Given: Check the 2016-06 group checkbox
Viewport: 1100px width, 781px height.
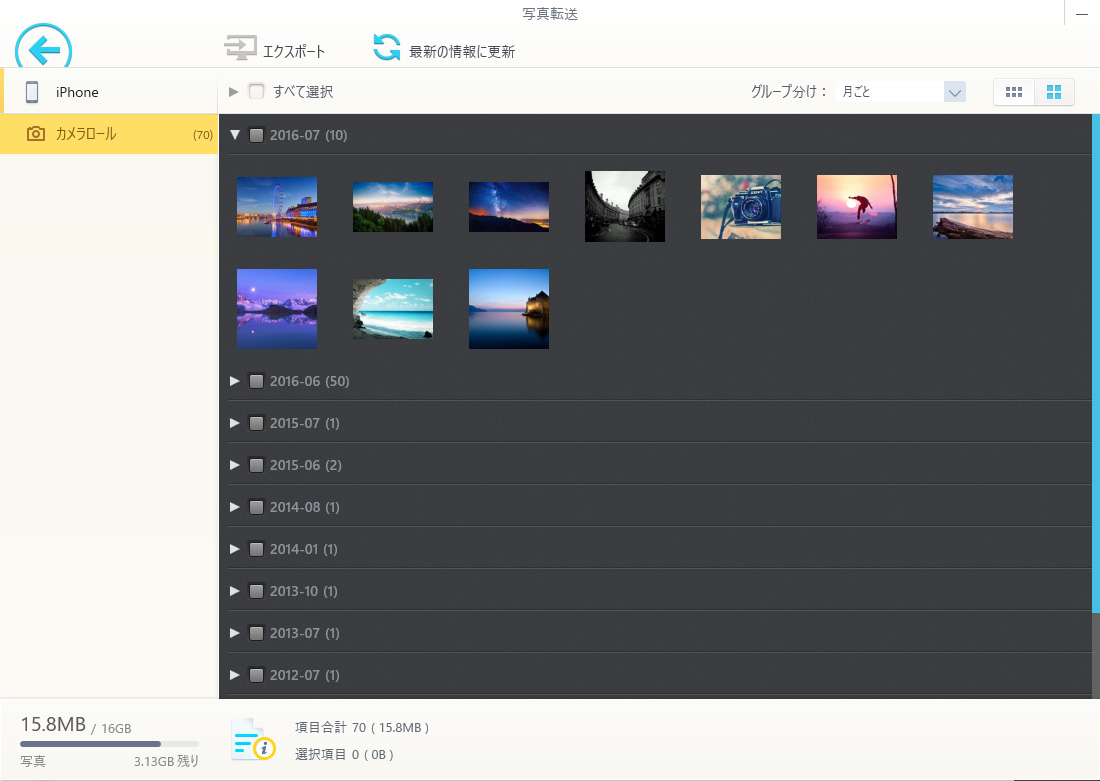Looking at the screenshot, I should (257, 381).
